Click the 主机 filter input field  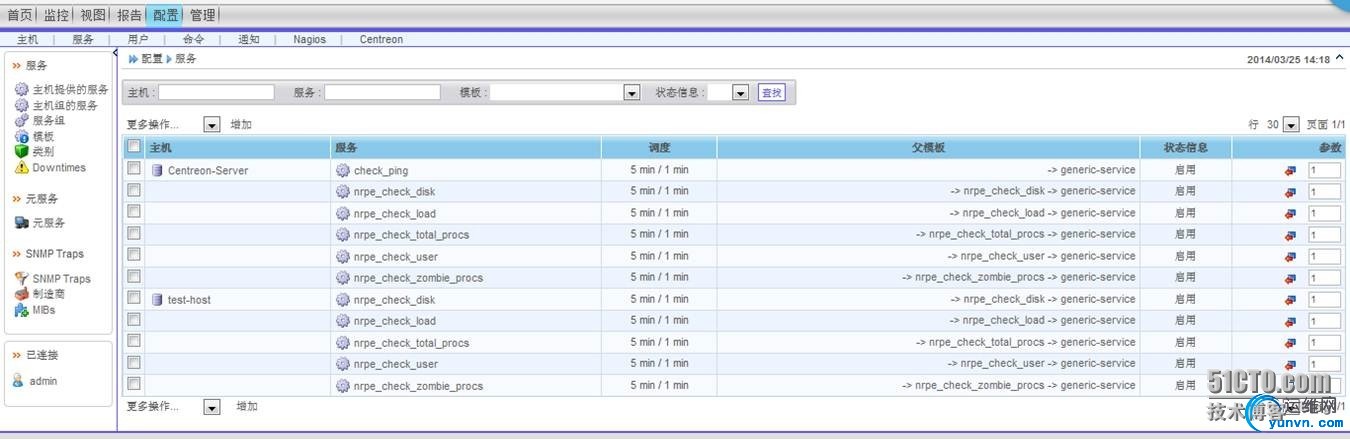coord(216,92)
